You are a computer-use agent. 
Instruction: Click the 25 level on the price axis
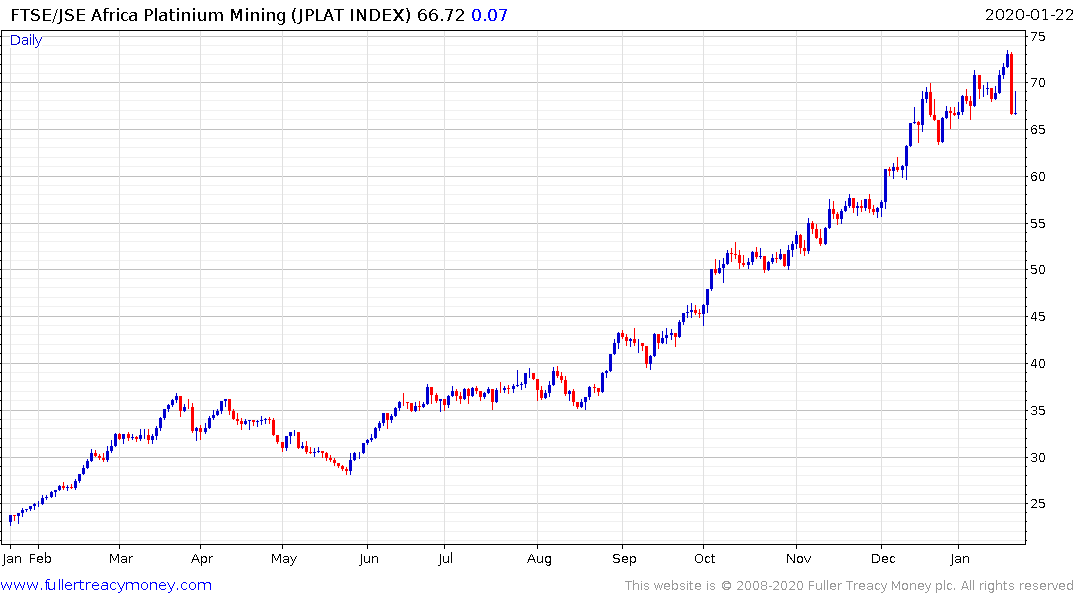pyautogui.click(x=1038, y=504)
